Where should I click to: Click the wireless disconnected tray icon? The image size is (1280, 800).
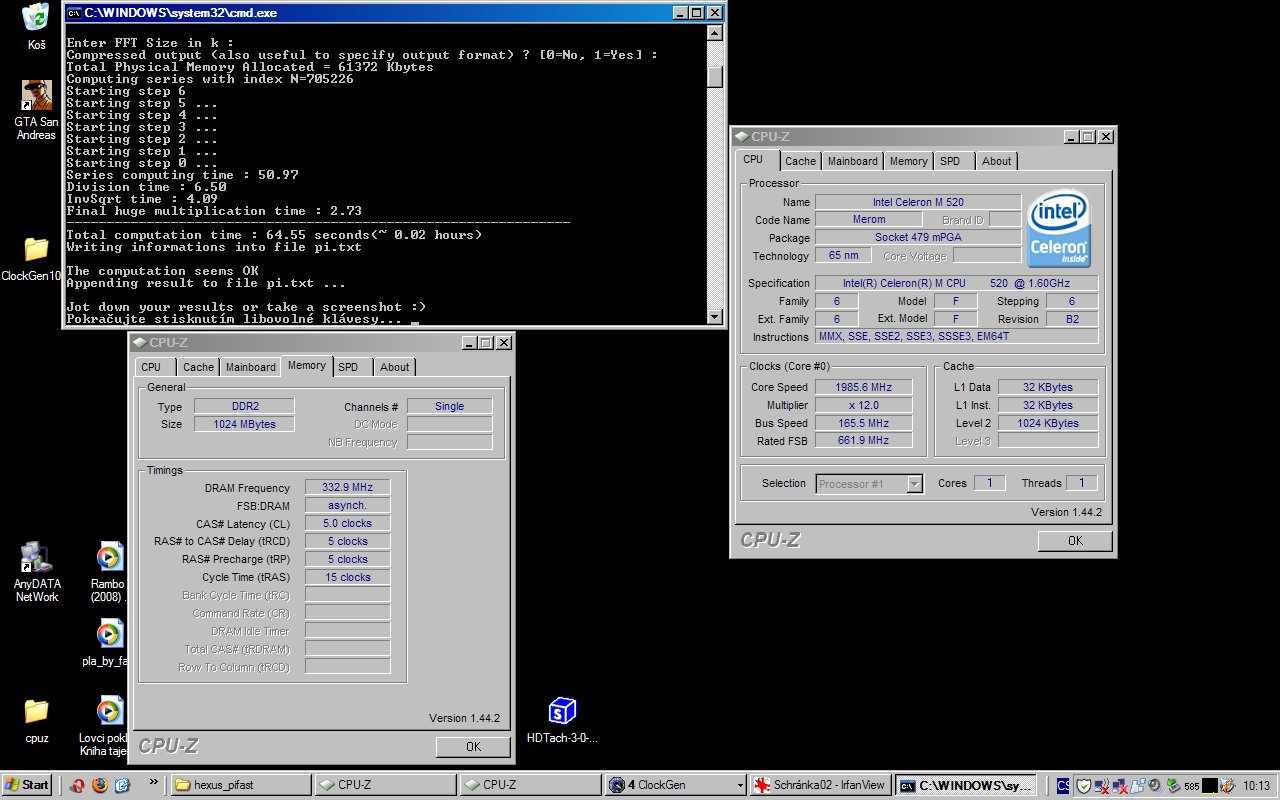click(1101, 785)
